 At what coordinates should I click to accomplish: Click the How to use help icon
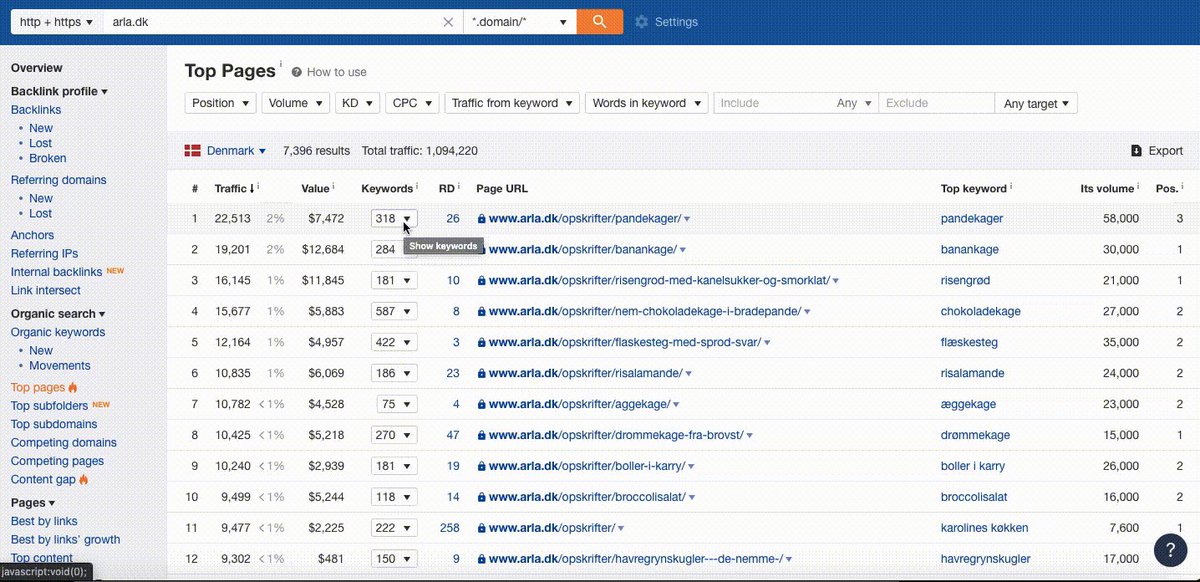pyautogui.click(x=297, y=72)
